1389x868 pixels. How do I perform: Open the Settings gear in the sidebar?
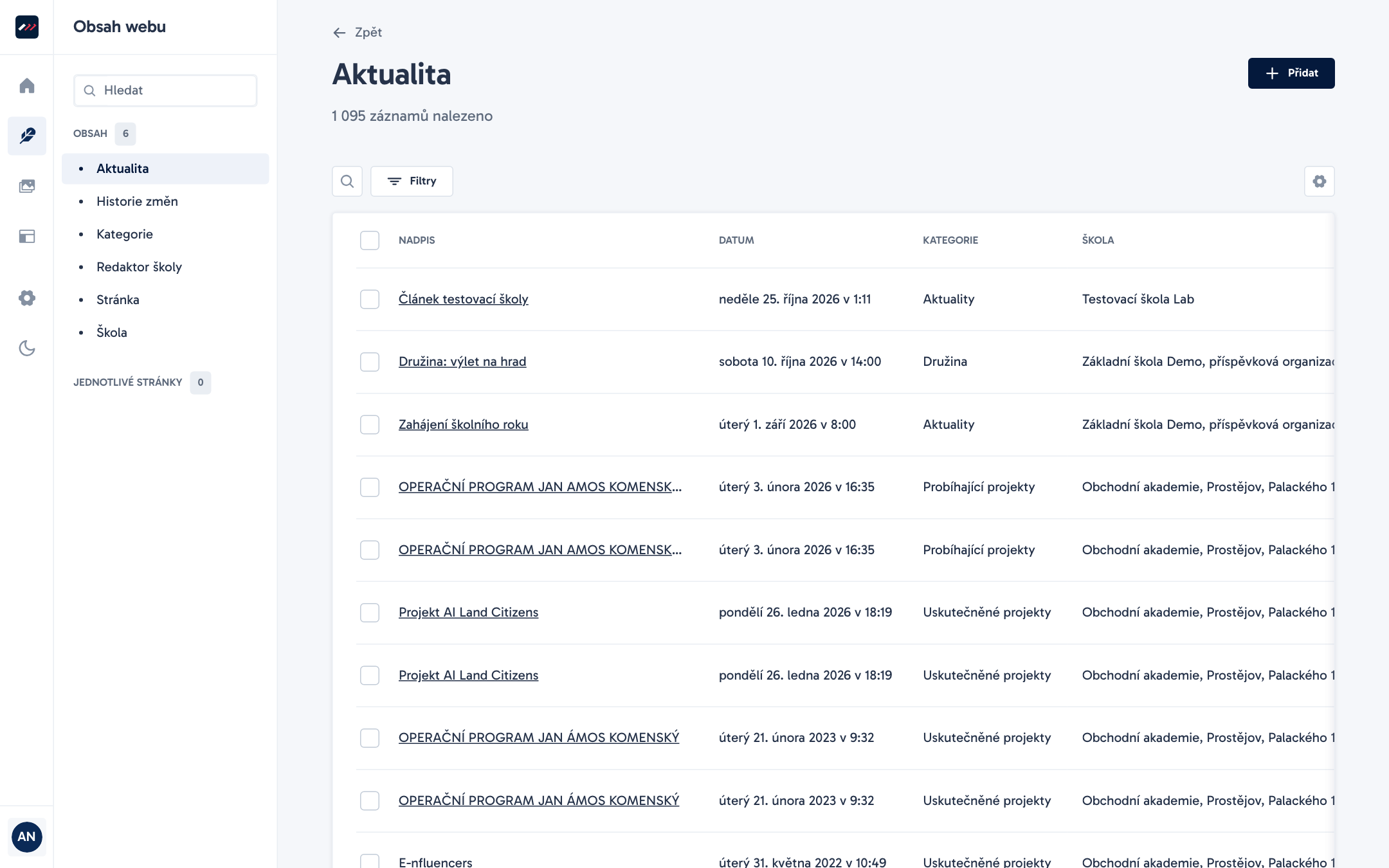click(27, 298)
